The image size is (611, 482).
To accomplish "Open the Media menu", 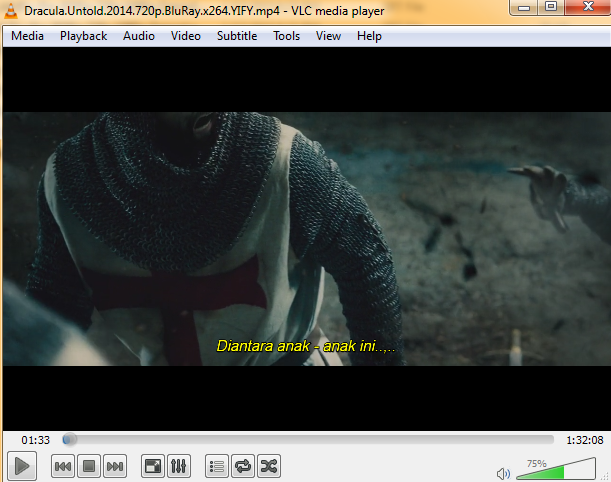I will tap(27, 36).
